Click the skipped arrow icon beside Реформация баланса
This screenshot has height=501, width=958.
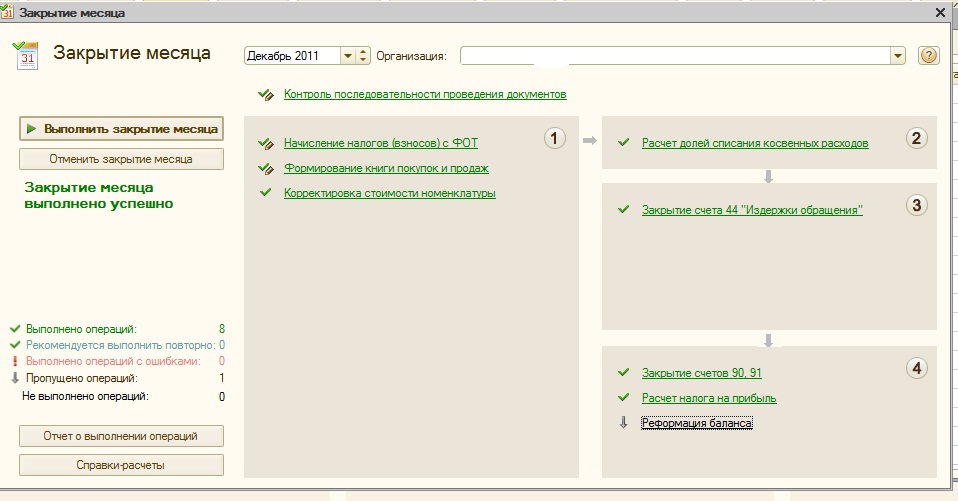click(x=624, y=423)
